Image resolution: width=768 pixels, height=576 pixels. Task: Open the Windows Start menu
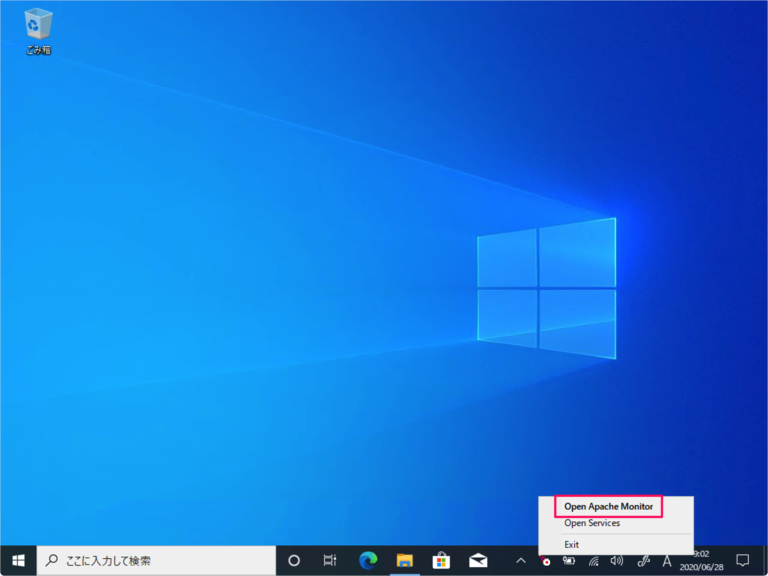point(18,560)
